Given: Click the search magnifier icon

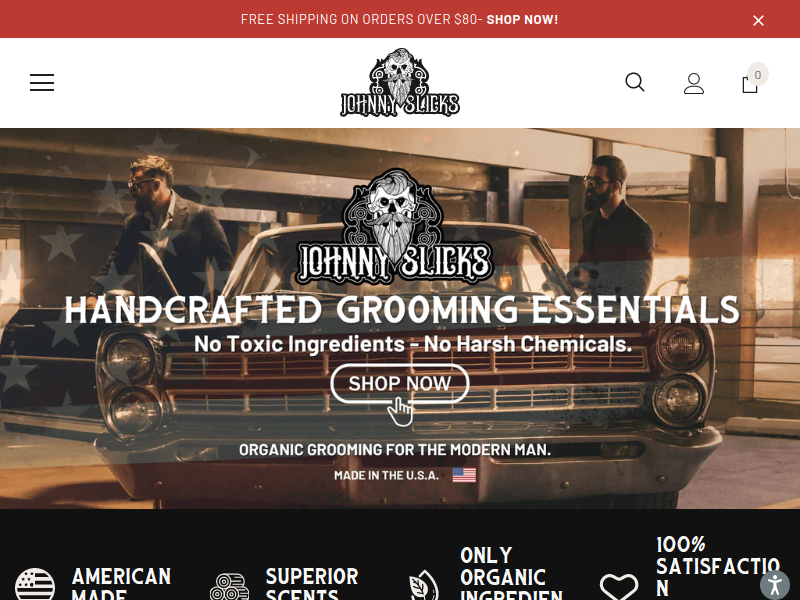Looking at the screenshot, I should (x=635, y=82).
